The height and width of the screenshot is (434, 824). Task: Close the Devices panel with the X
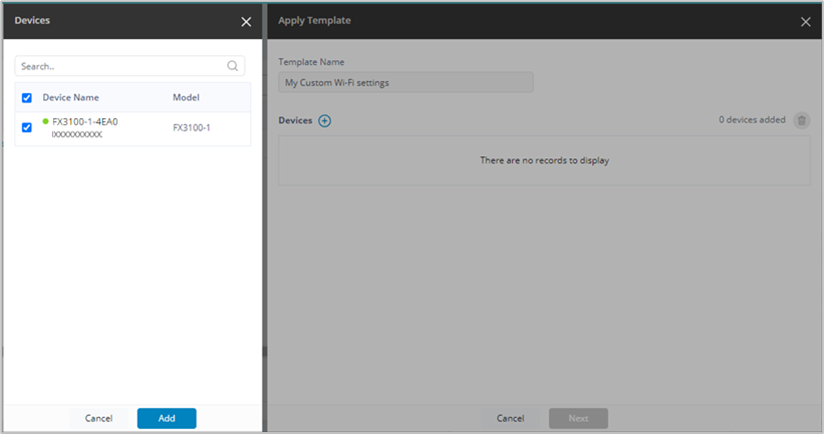[x=246, y=22]
